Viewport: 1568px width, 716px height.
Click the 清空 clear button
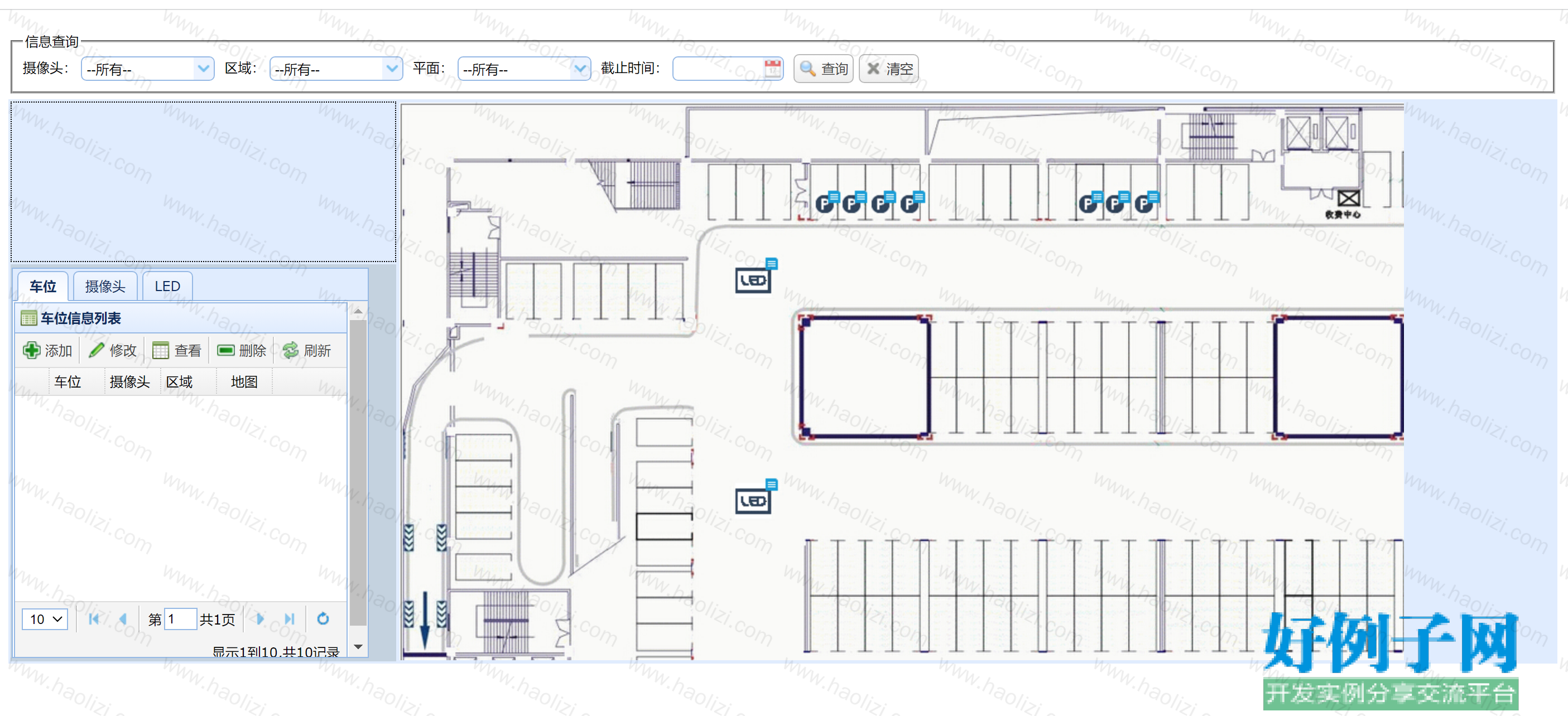click(x=889, y=69)
